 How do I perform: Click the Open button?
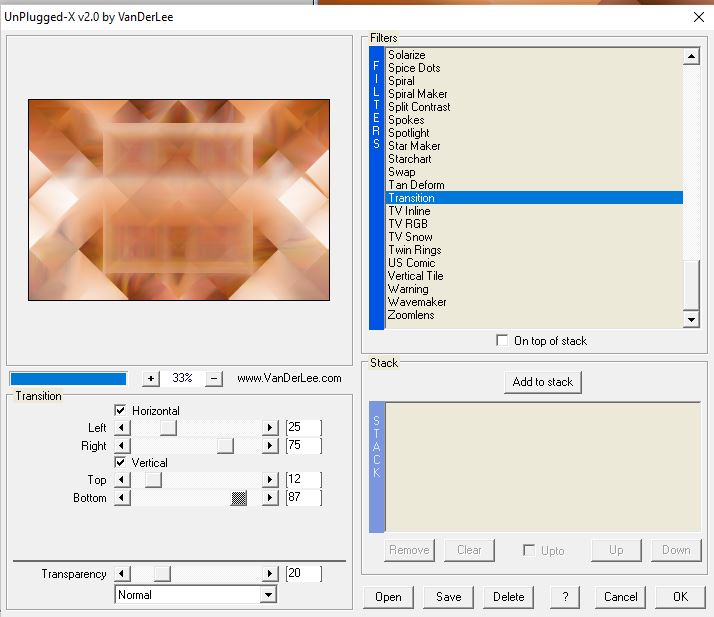(388, 597)
